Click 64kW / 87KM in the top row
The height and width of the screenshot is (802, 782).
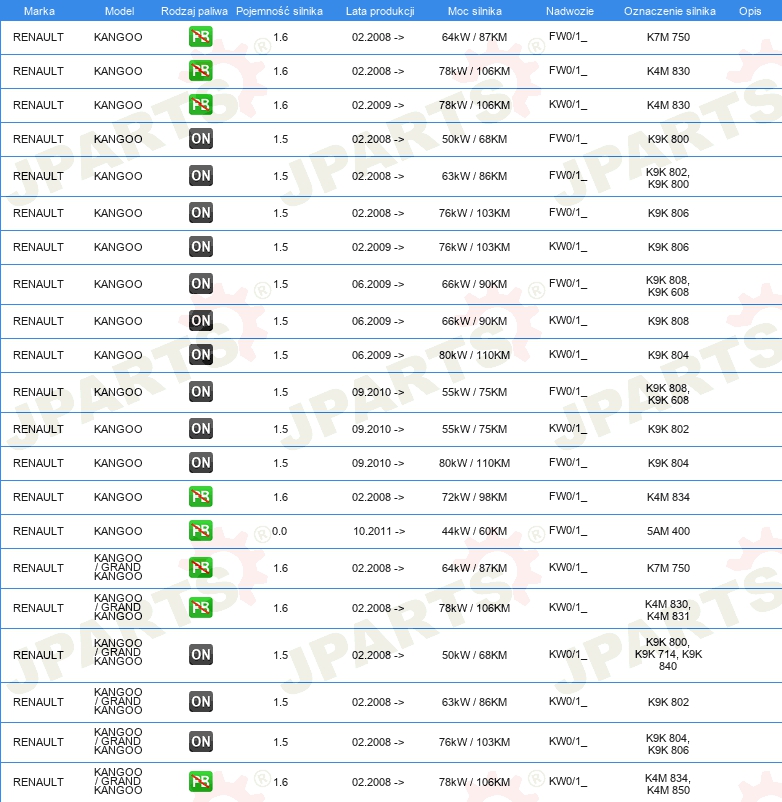474,37
